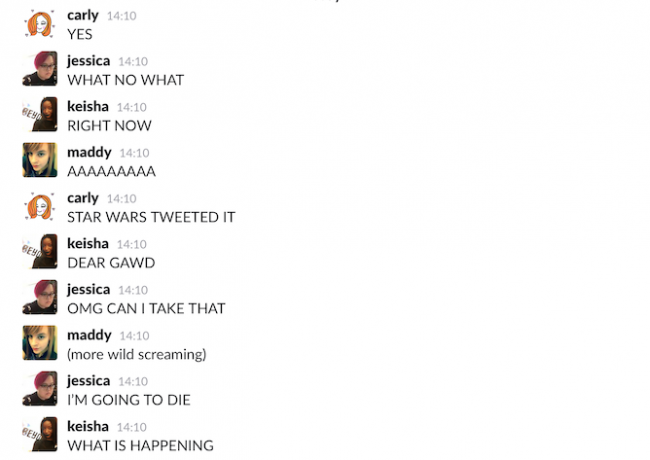Select maddy's avatar next to more wild screaming

coord(40,343)
